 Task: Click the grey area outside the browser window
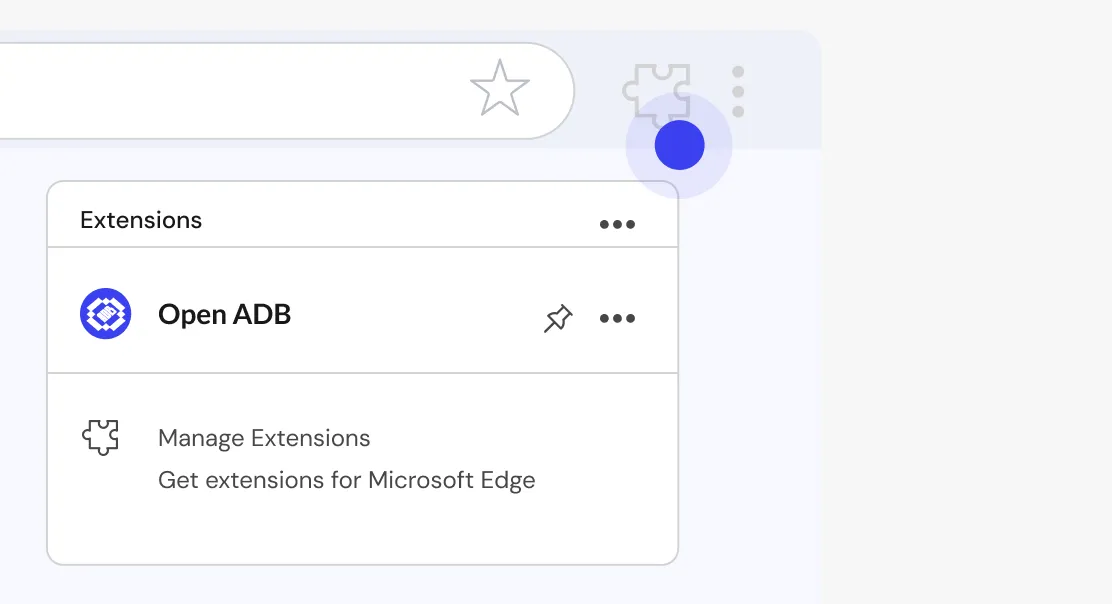[960, 300]
